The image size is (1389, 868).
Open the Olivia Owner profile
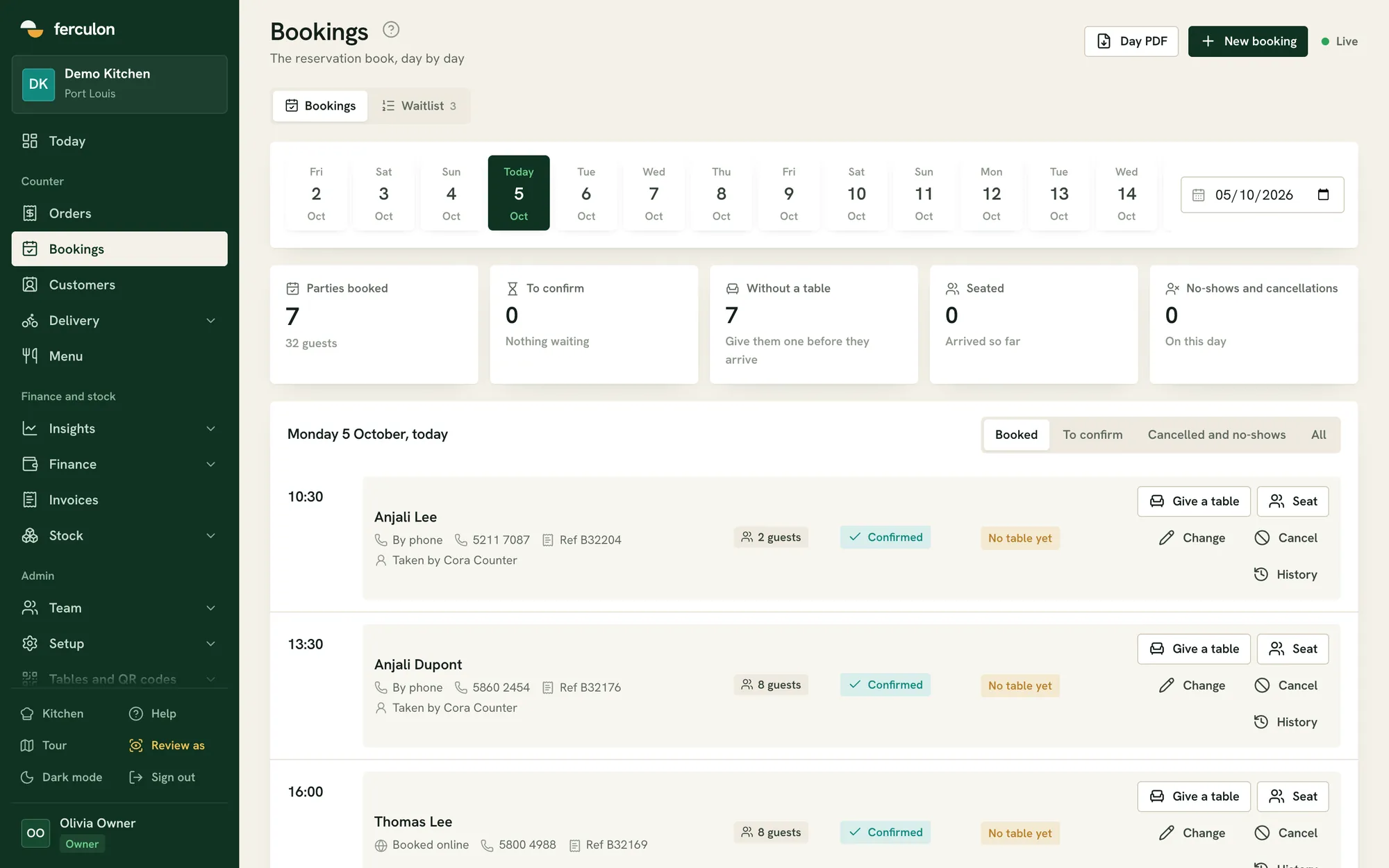pos(119,833)
